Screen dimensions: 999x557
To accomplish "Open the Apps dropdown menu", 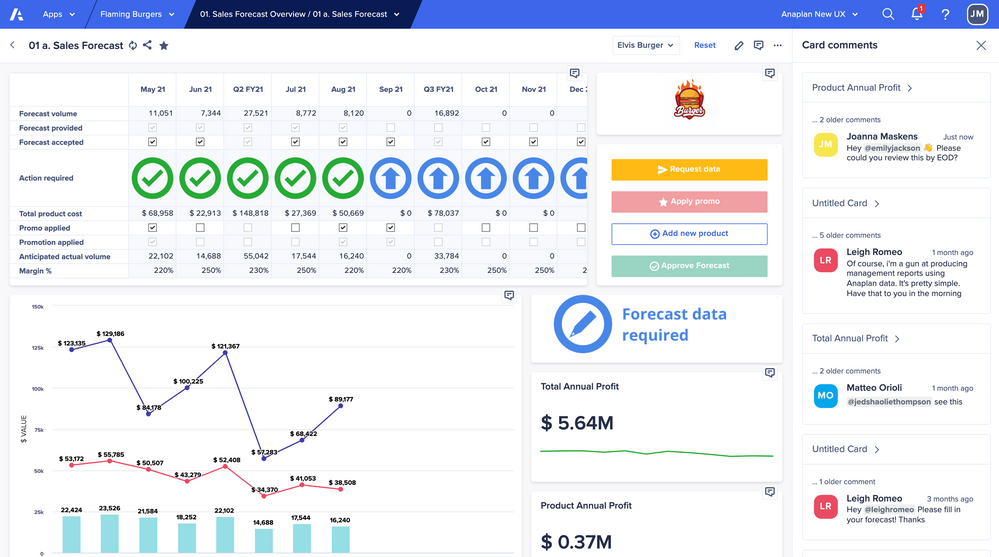I will pyautogui.click(x=58, y=14).
